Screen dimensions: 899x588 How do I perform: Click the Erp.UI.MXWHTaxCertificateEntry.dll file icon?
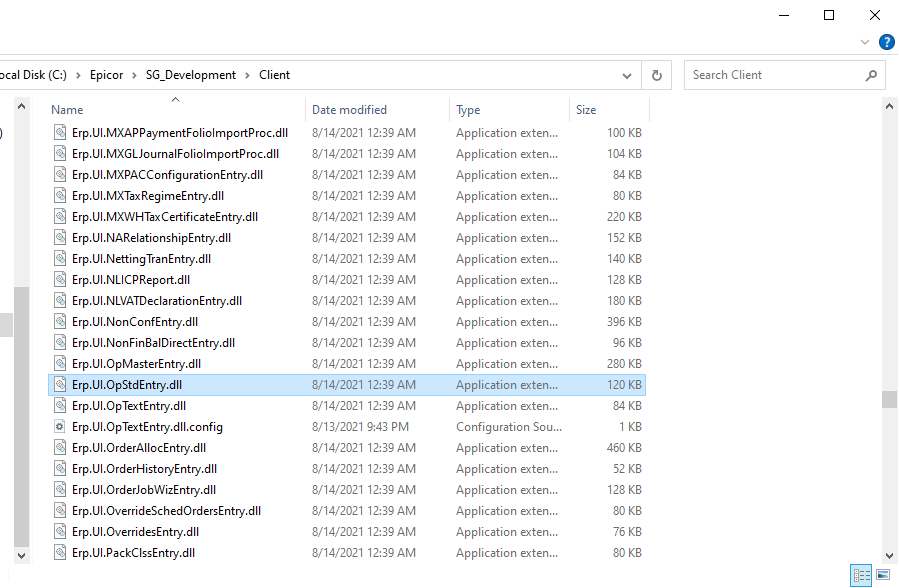[60, 217]
